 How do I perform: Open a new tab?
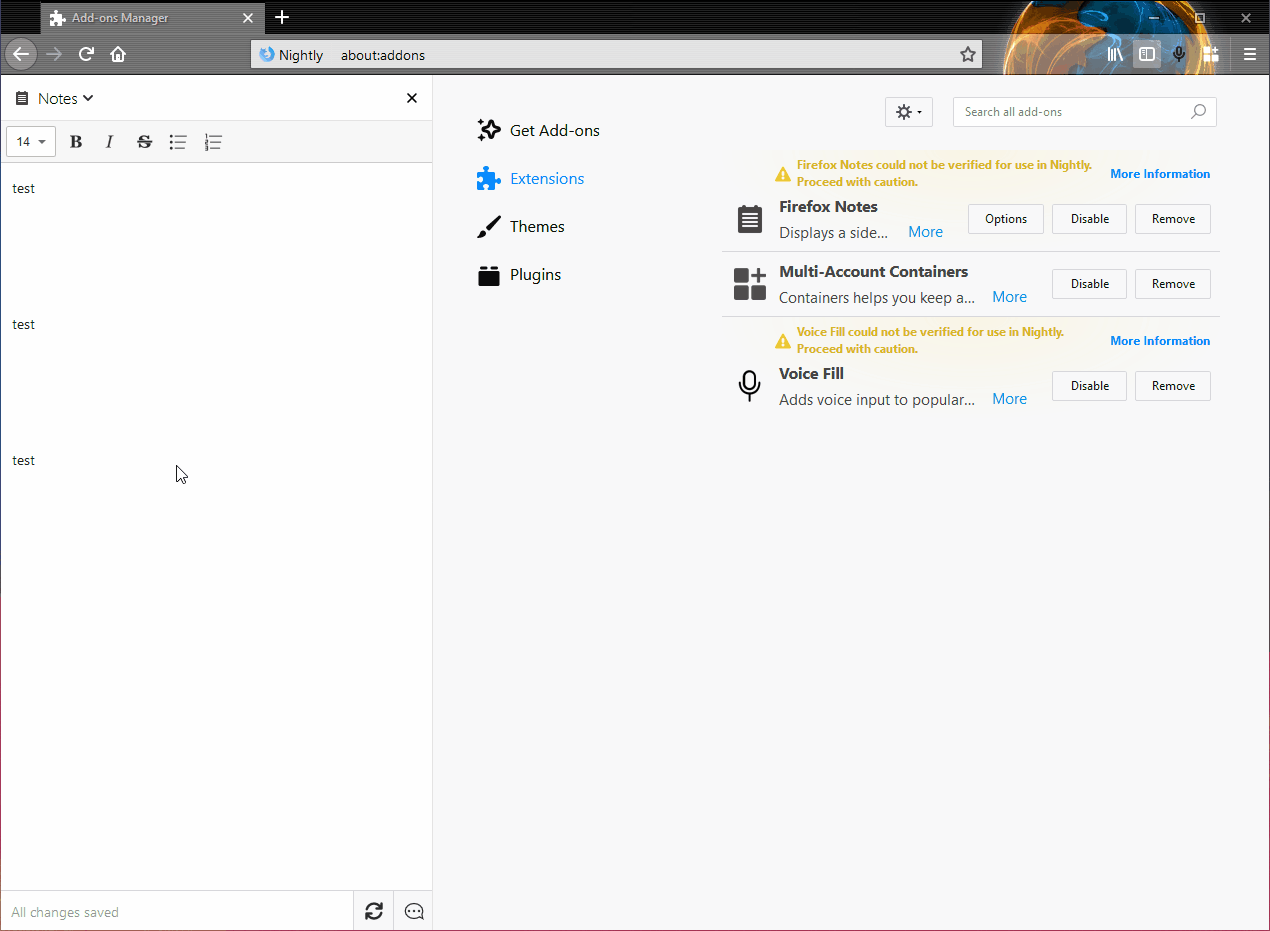(282, 17)
